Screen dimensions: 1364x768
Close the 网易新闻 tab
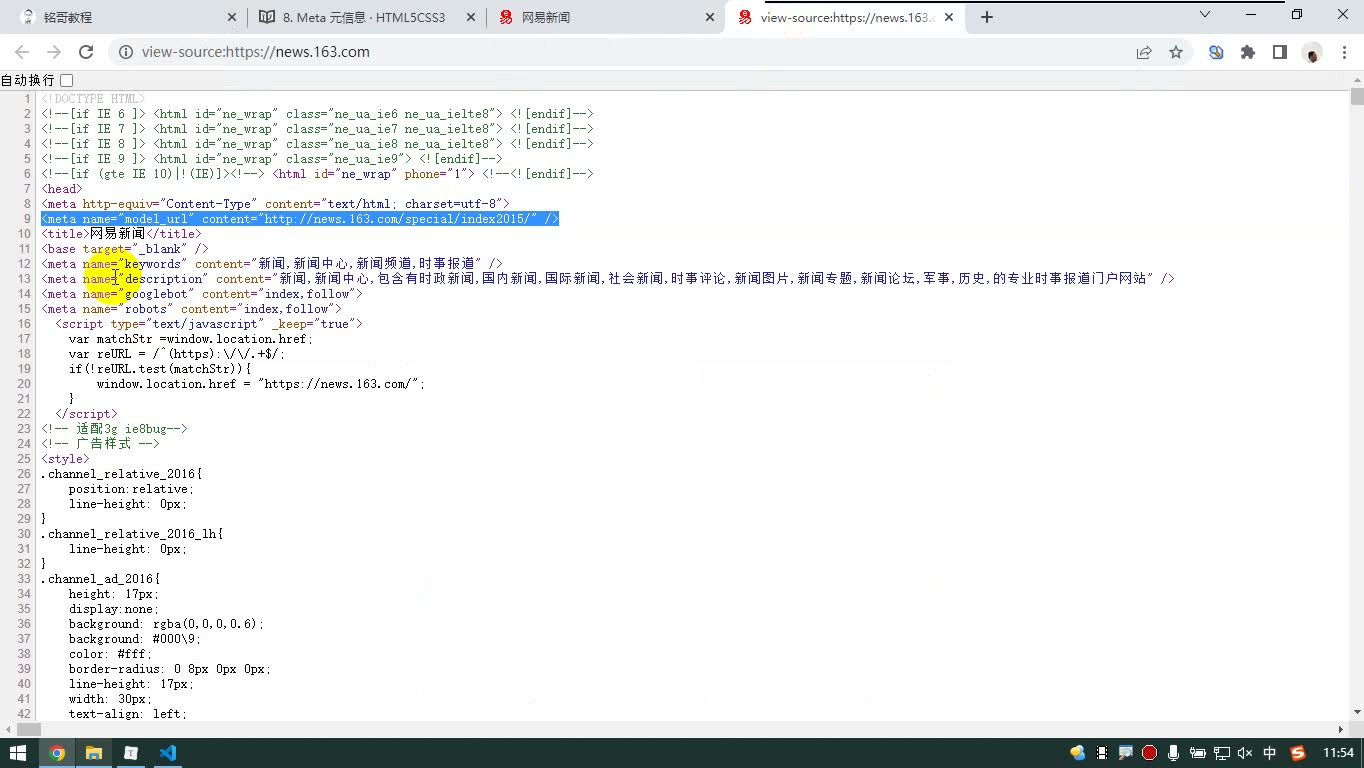click(x=710, y=17)
